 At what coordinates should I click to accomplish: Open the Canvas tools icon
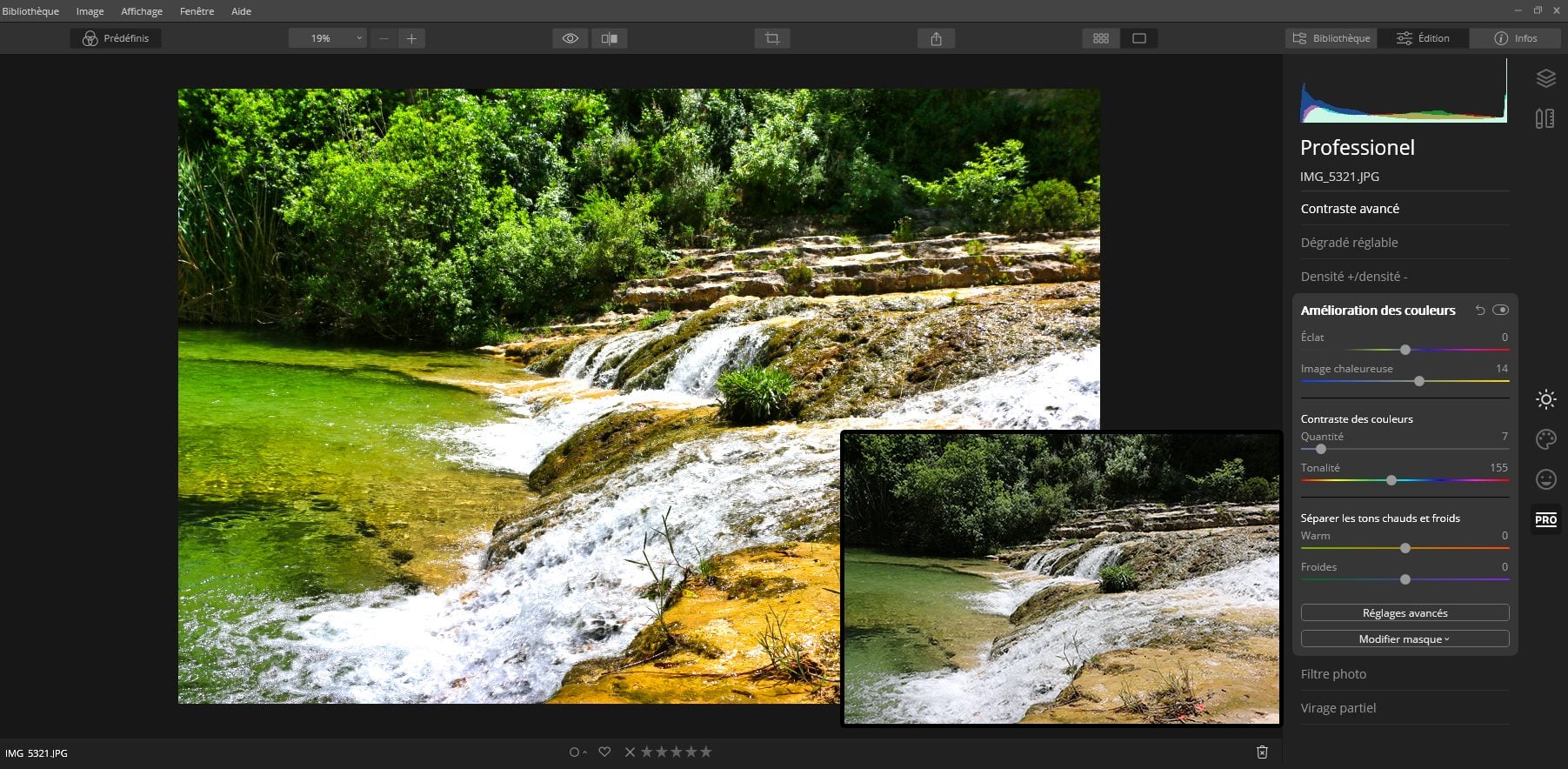coord(1545,118)
